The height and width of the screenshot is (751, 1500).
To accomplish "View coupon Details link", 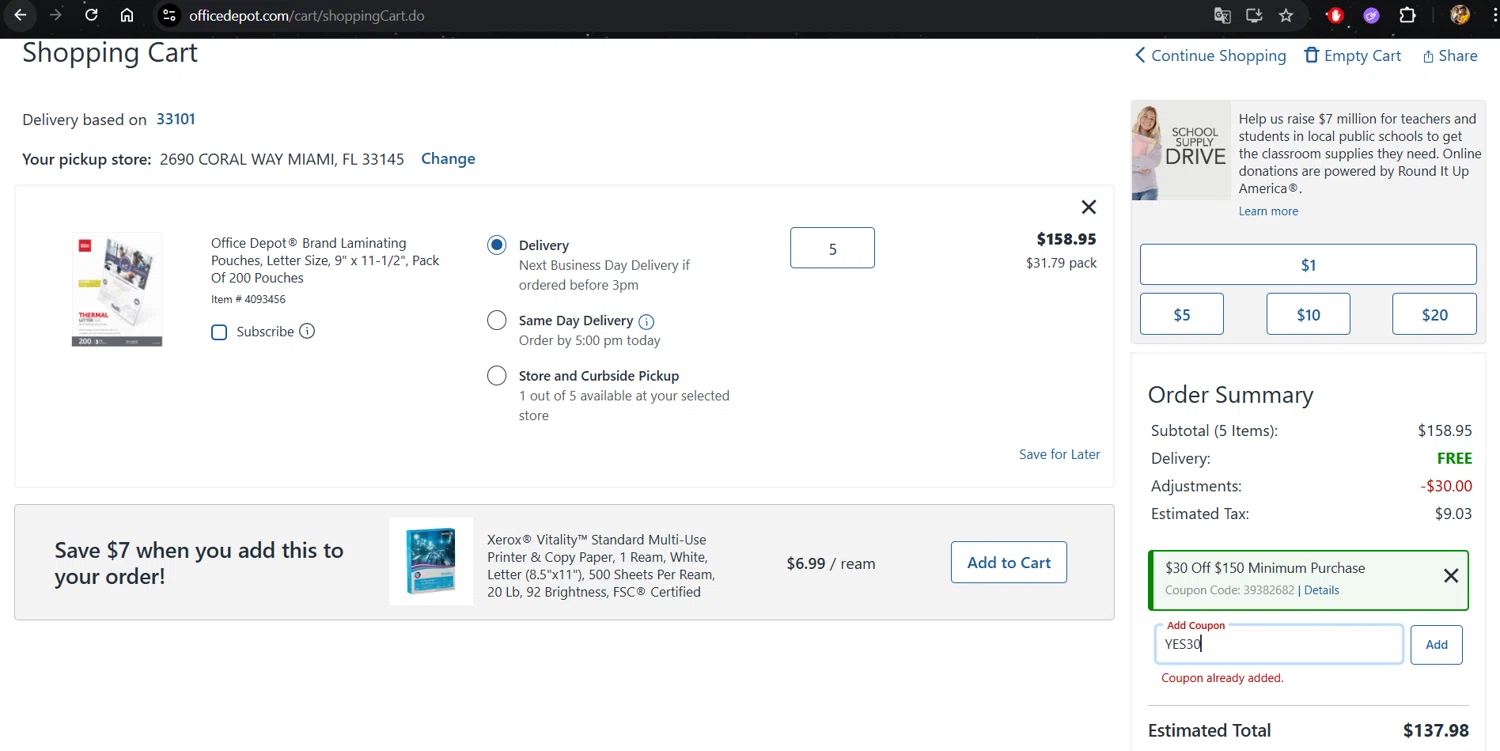I will (1321, 590).
